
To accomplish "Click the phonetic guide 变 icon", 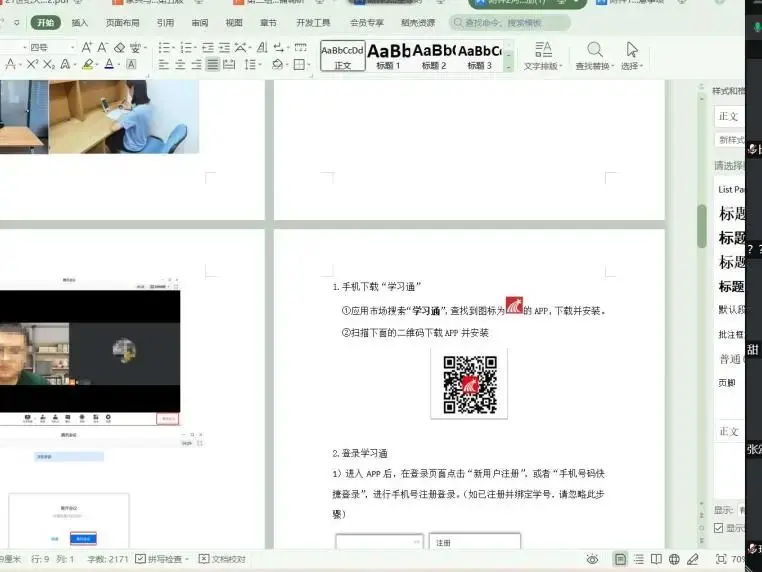I will (135, 48).
